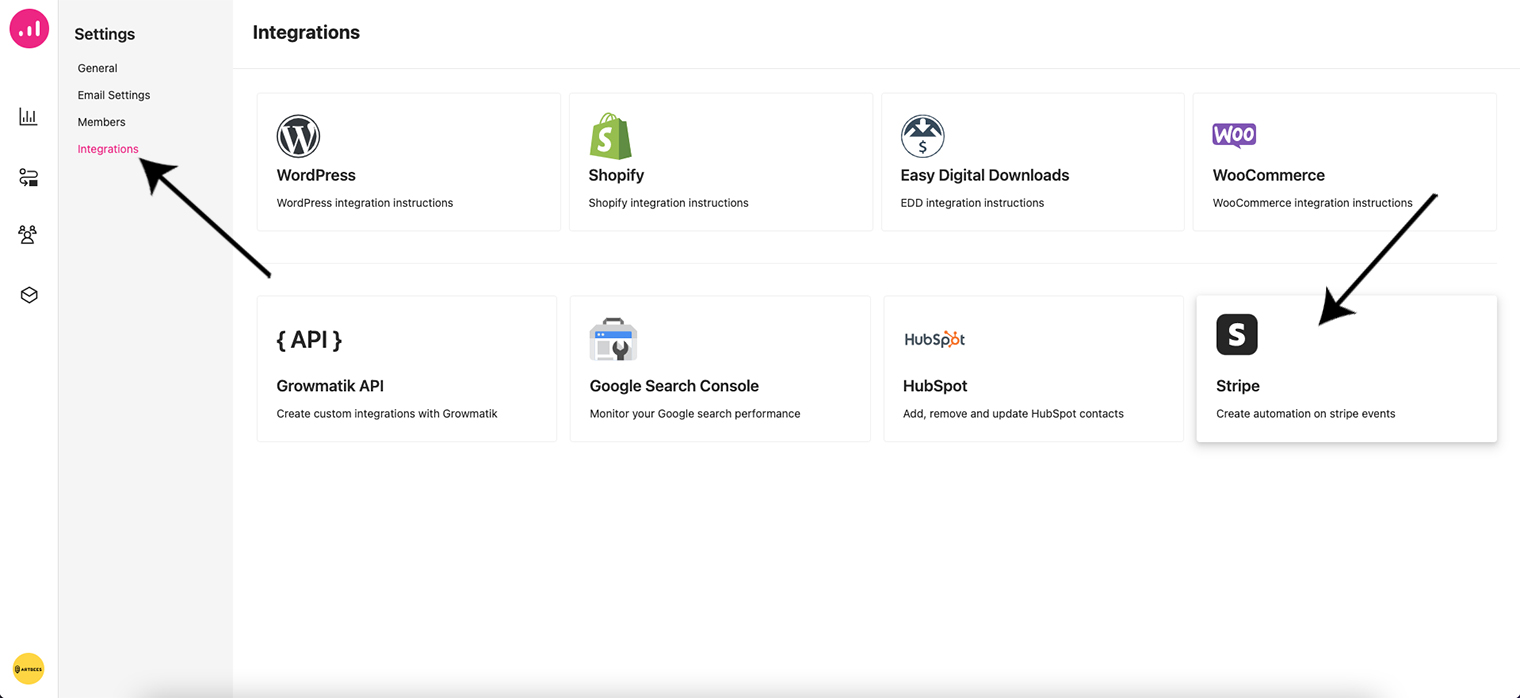Open the Google Search Console title

point(674,386)
